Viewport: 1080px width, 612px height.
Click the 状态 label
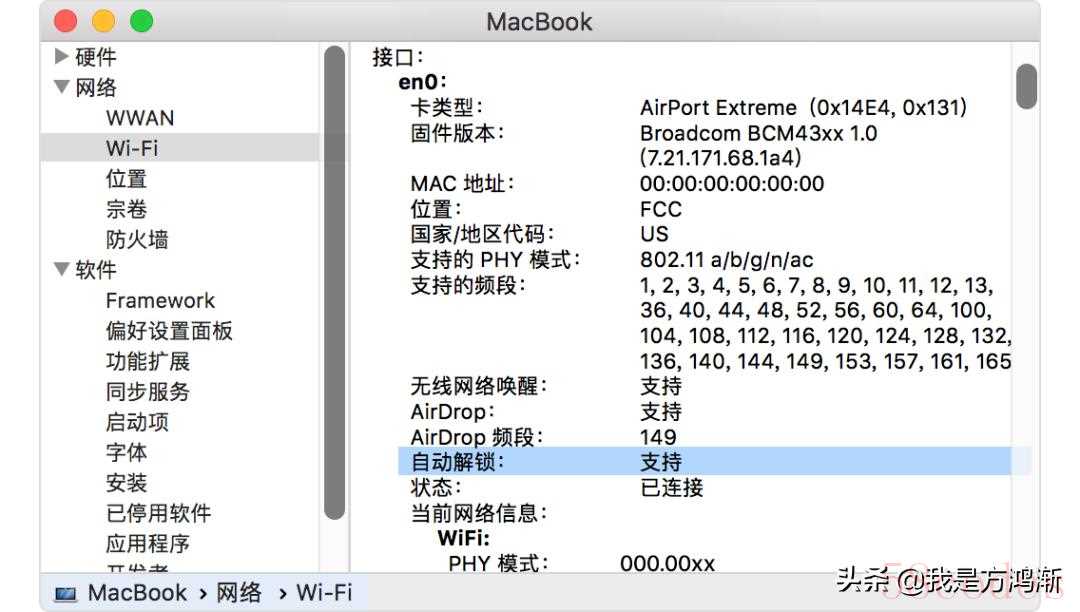click(436, 487)
